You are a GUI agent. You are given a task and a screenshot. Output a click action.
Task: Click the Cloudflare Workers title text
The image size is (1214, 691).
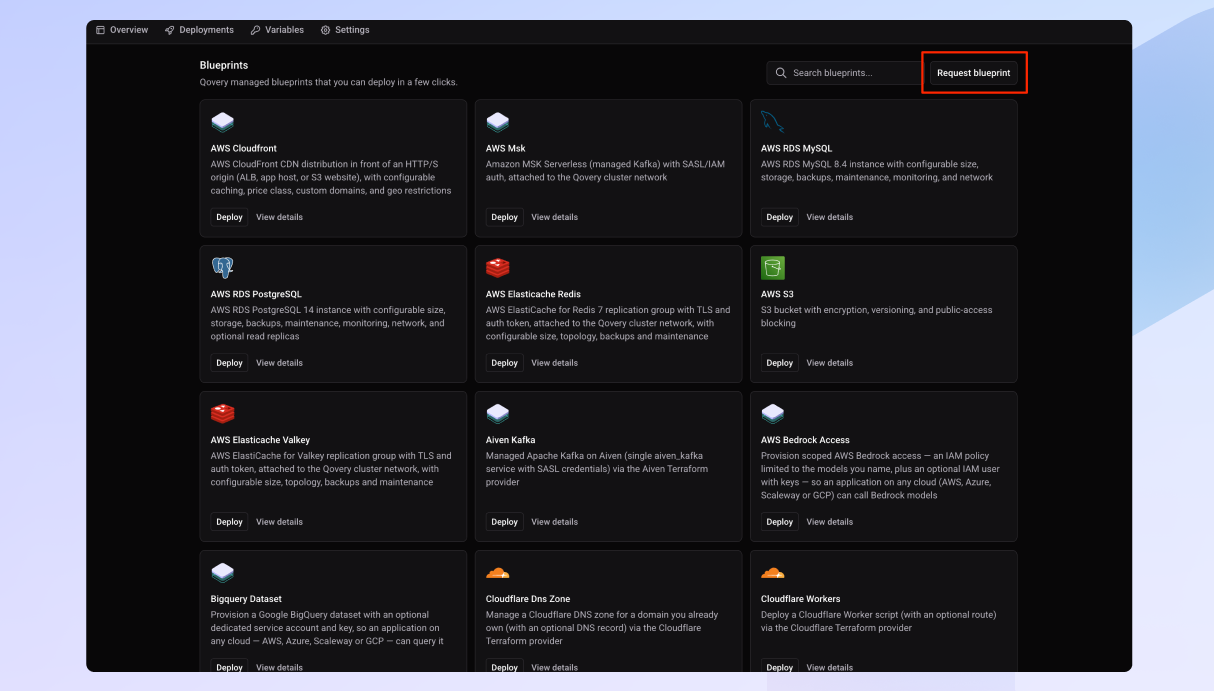coord(800,599)
